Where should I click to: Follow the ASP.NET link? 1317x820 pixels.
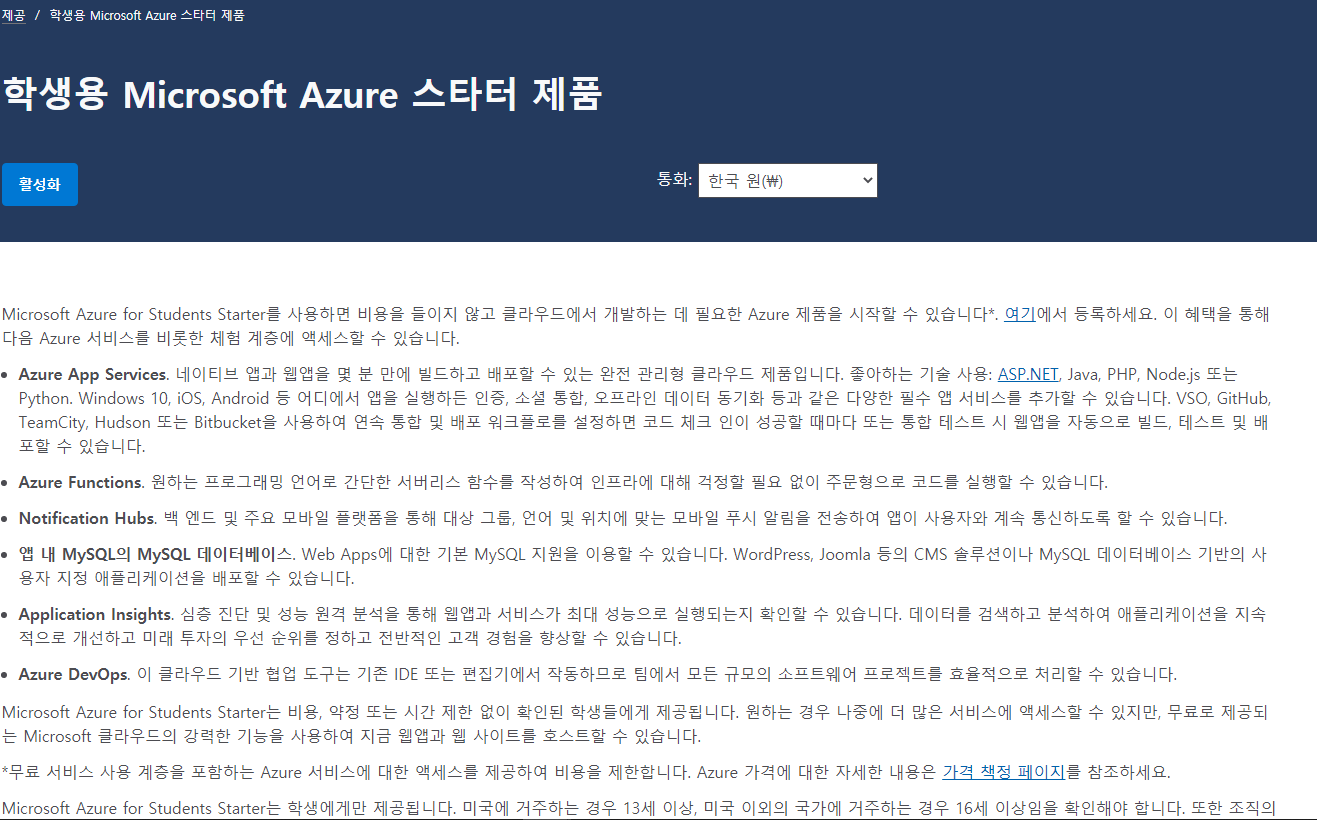point(1028,374)
